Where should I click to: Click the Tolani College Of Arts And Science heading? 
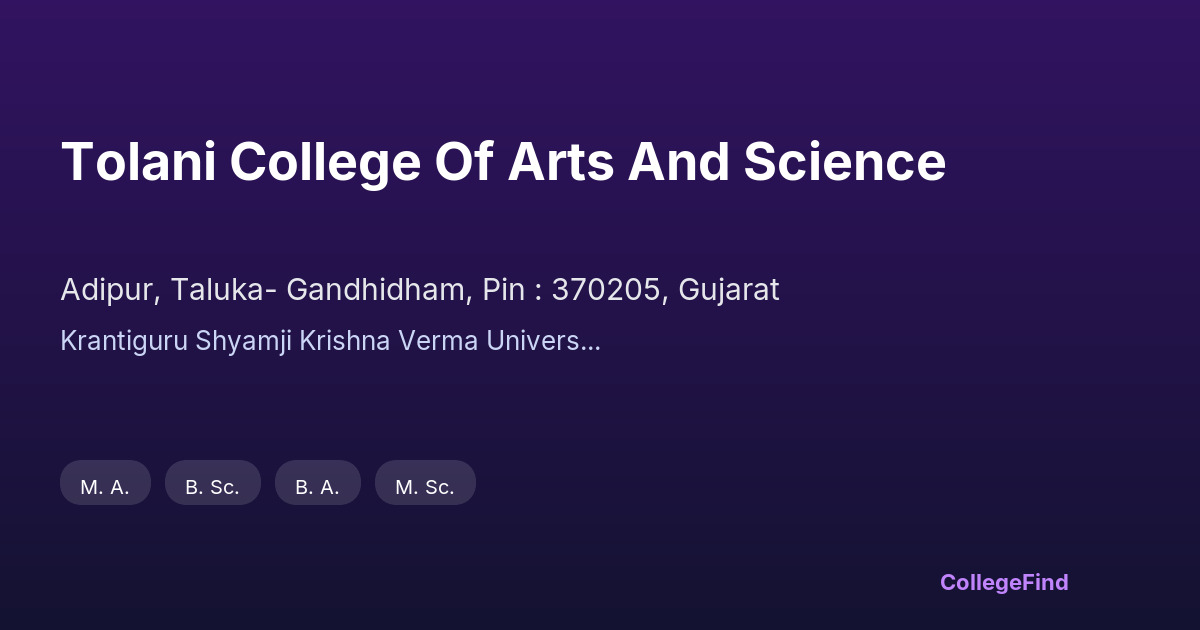503,162
